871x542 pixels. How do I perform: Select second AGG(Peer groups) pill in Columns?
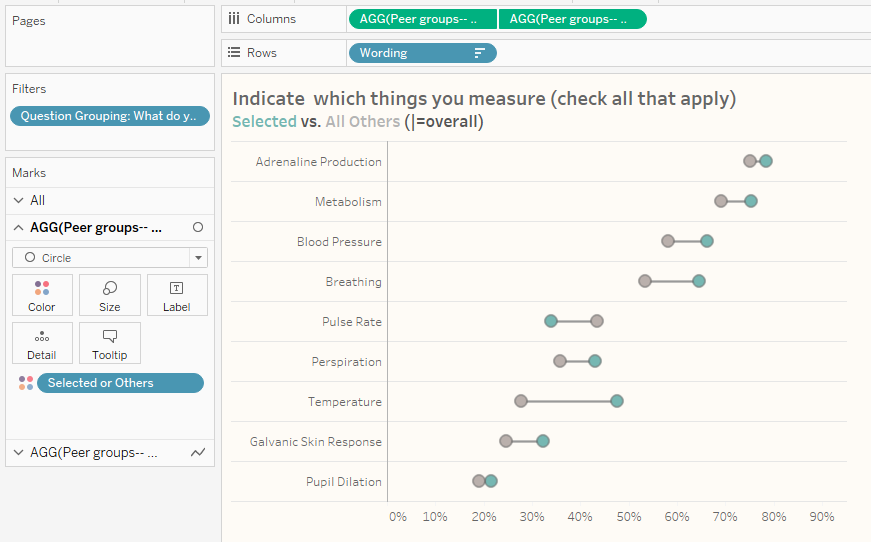coord(573,19)
